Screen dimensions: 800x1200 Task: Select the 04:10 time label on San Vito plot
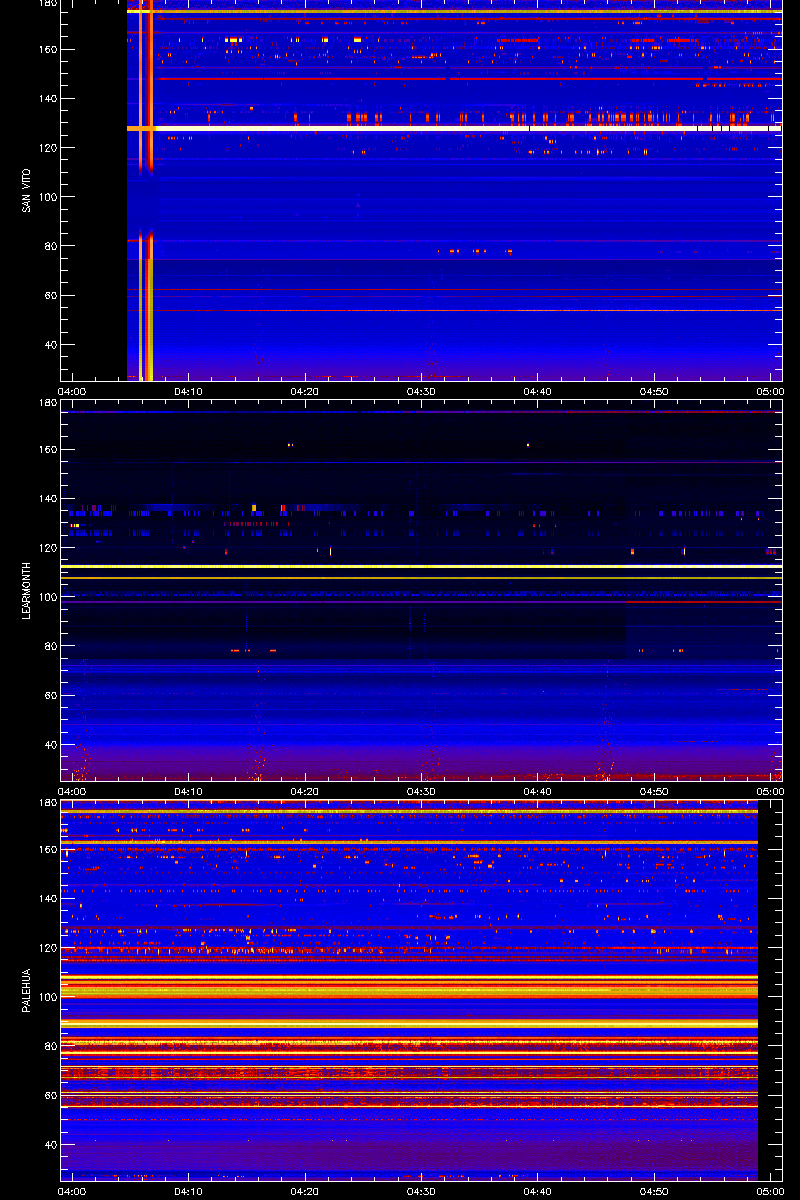pyautogui.click(x=189, y=391)
